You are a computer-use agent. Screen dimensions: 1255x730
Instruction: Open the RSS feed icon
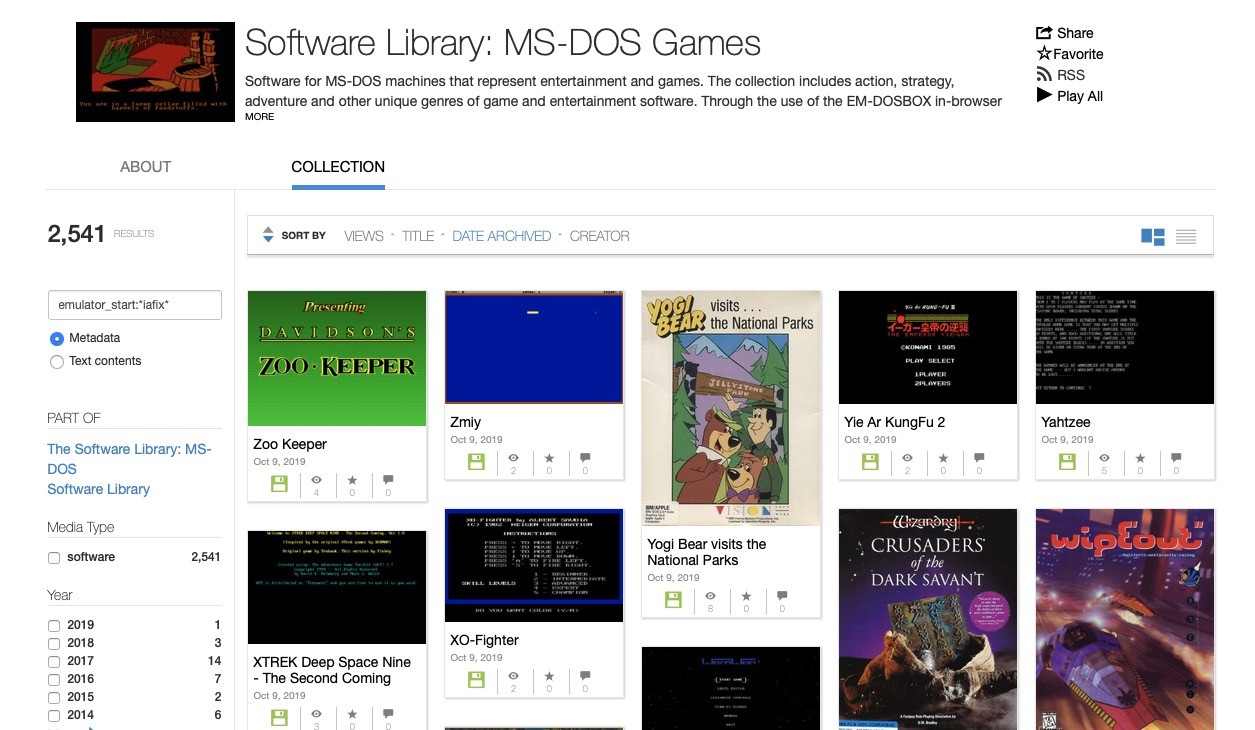coord(1044,75)
